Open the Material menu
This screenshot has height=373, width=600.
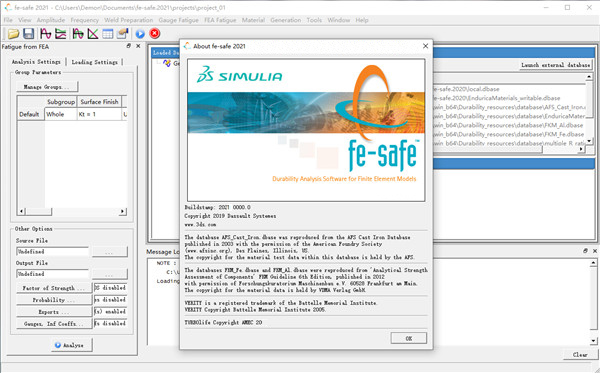[x=253, y=20]
